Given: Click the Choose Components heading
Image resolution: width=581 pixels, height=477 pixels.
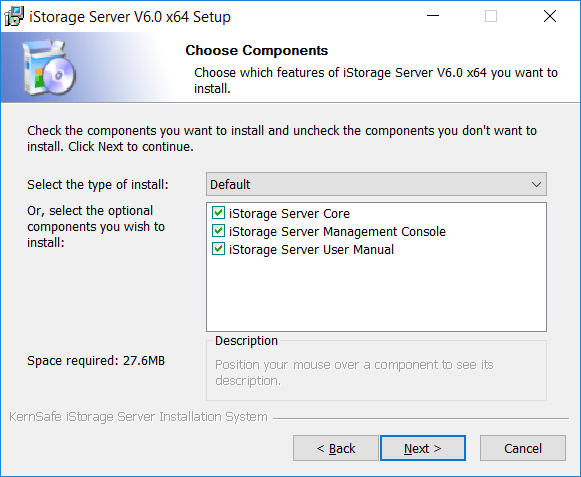Looking at the screenshot, I should (257, 50).
